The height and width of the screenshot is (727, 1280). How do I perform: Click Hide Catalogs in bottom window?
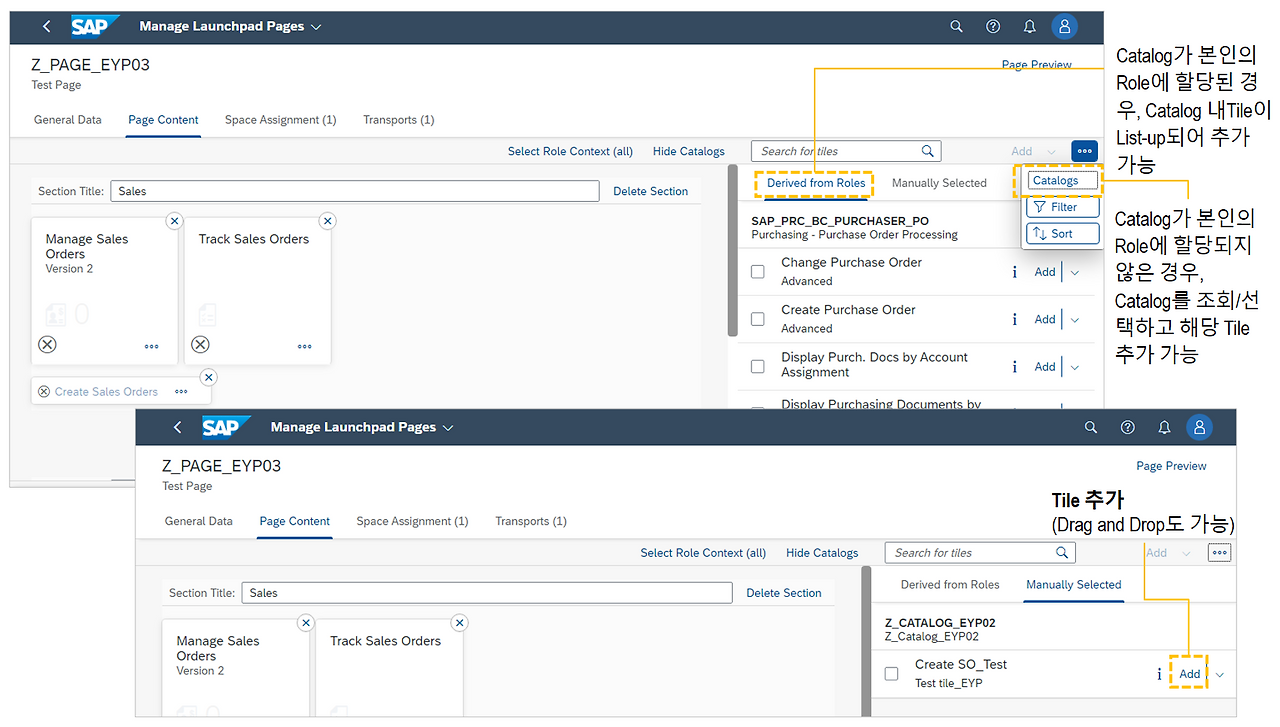[x=822, y=552]
